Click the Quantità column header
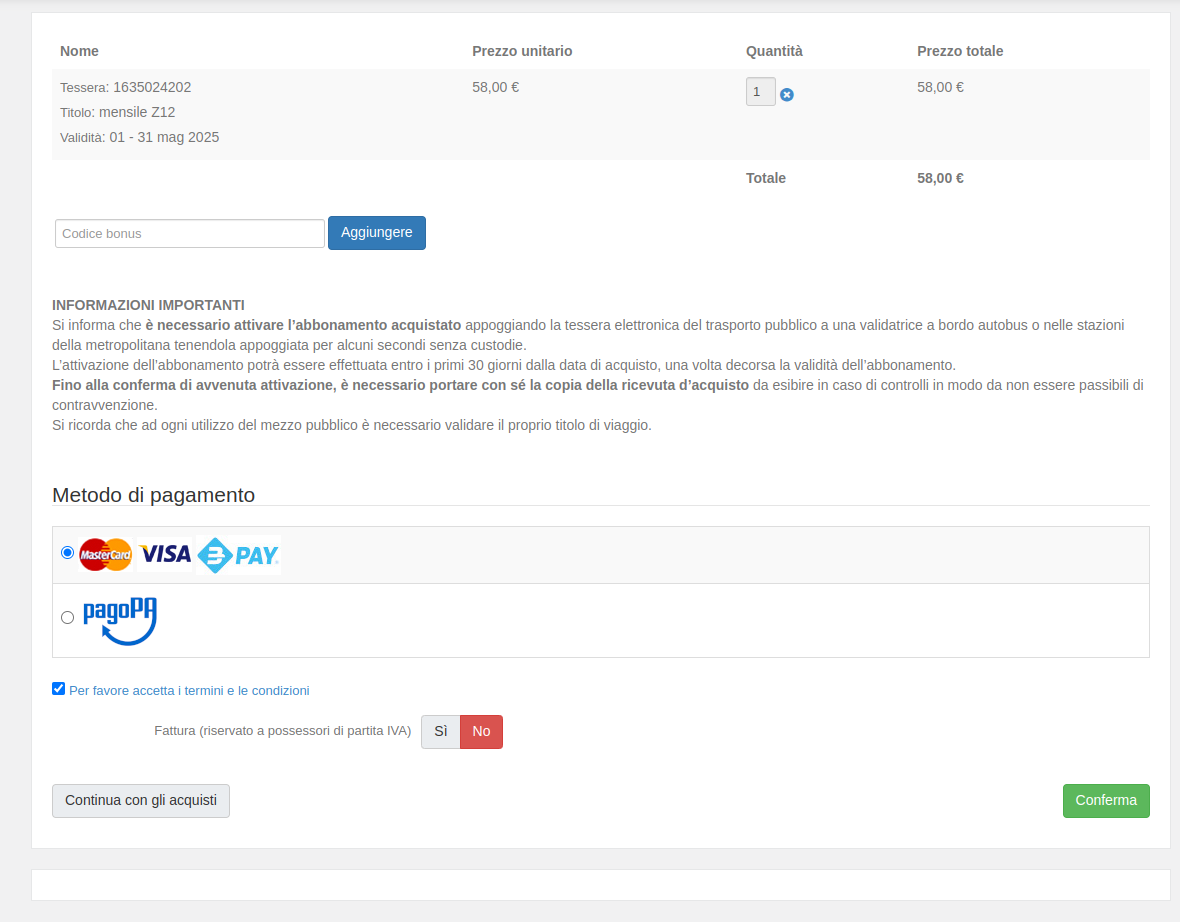The height and width of the screenshot is (922, 1180). tap(774, 51)
